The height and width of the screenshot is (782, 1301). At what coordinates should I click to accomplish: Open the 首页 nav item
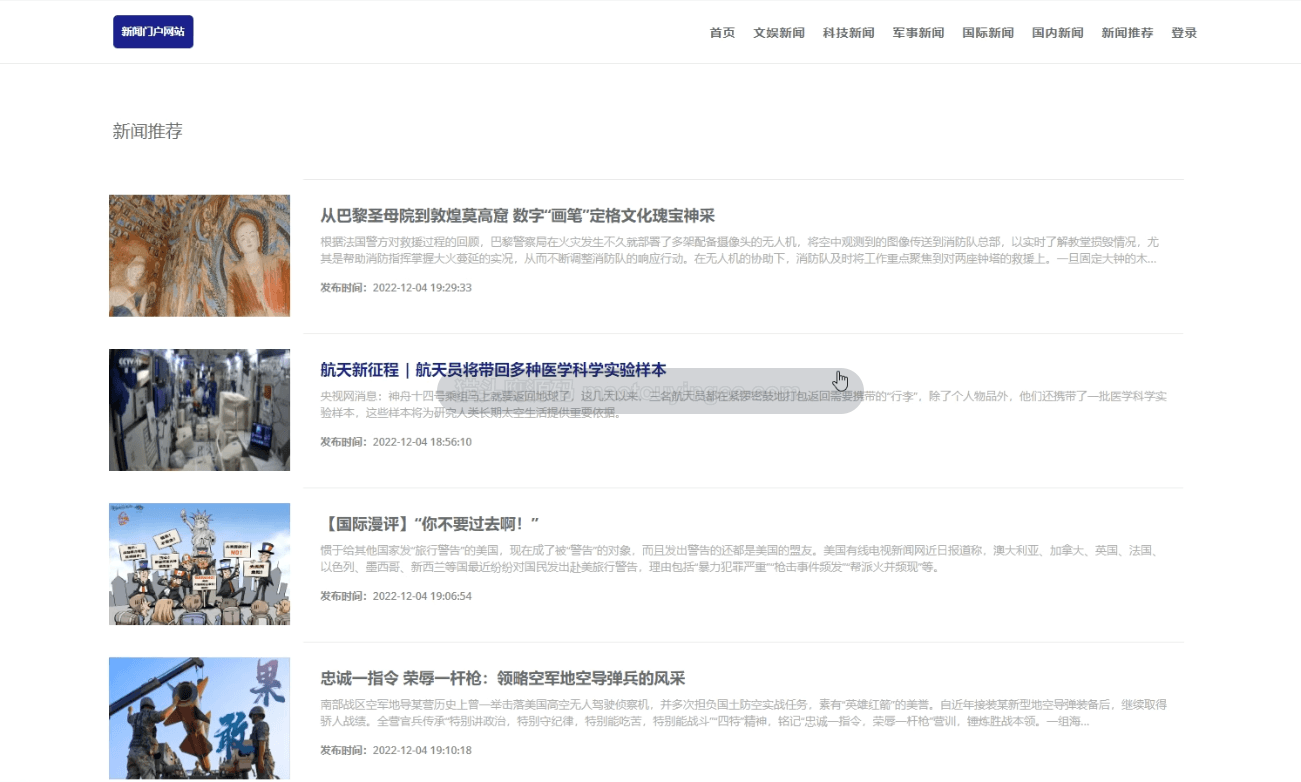click(722, 33)
